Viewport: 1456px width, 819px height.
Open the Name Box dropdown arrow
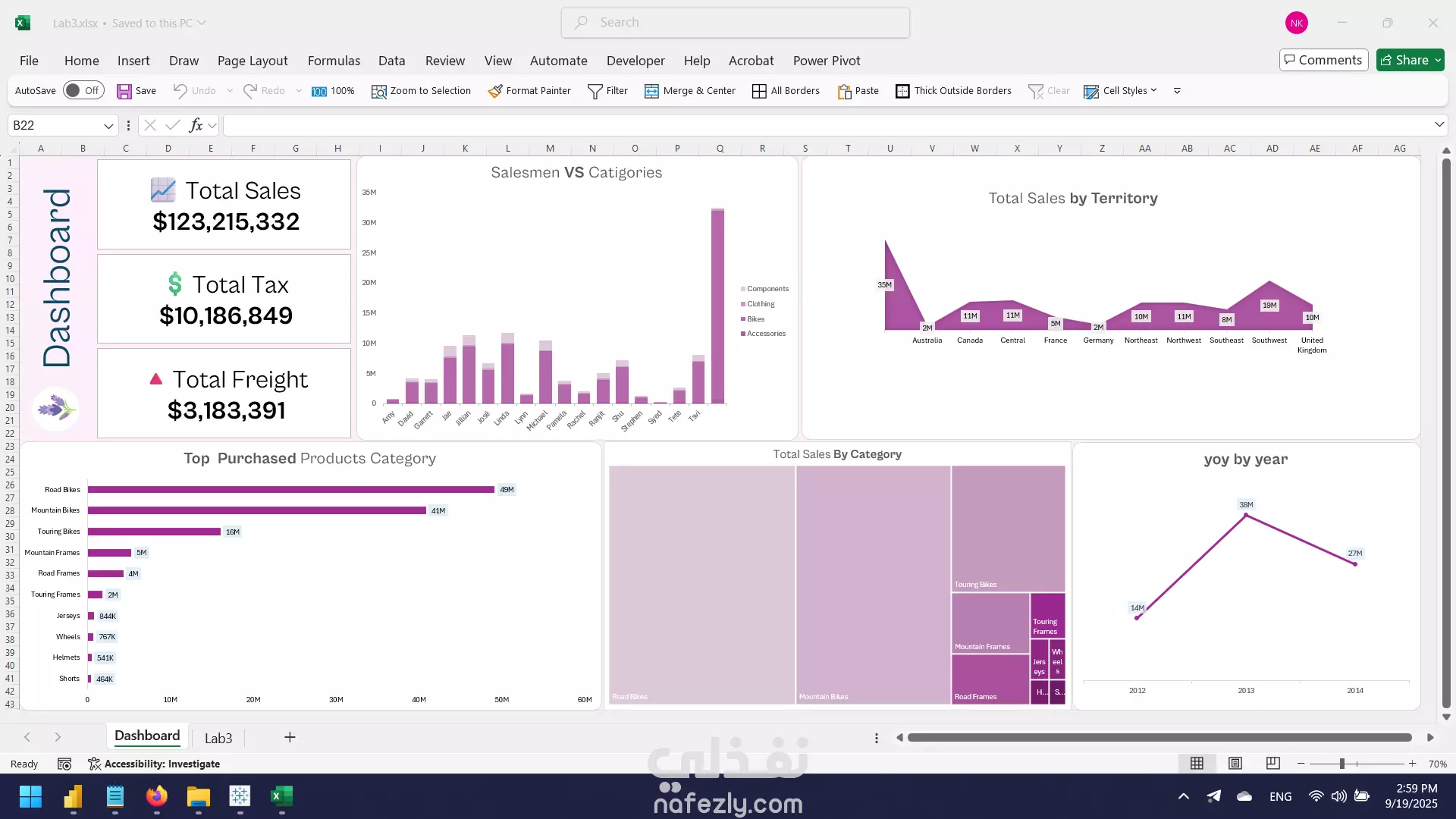click(108, 126)
